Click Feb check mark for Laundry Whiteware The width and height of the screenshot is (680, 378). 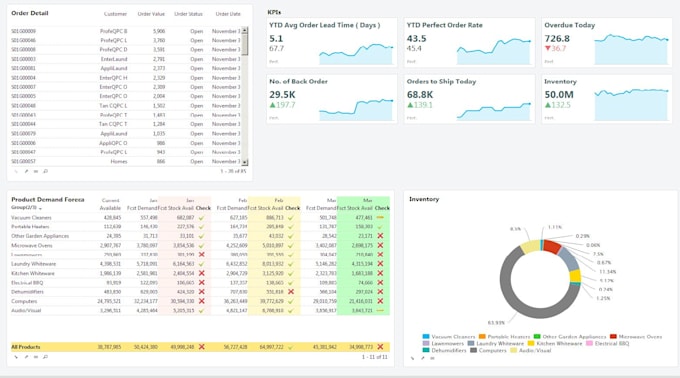pyautogui.click(x=291, y=264)
